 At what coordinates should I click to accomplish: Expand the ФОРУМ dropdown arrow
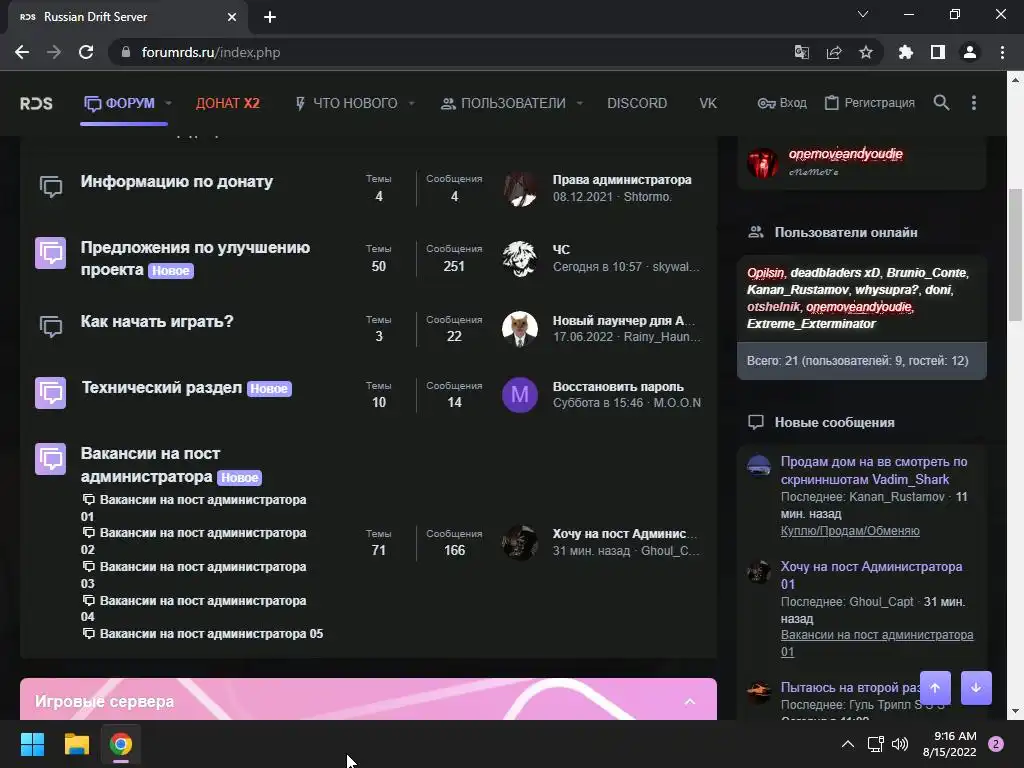point(168,103)
